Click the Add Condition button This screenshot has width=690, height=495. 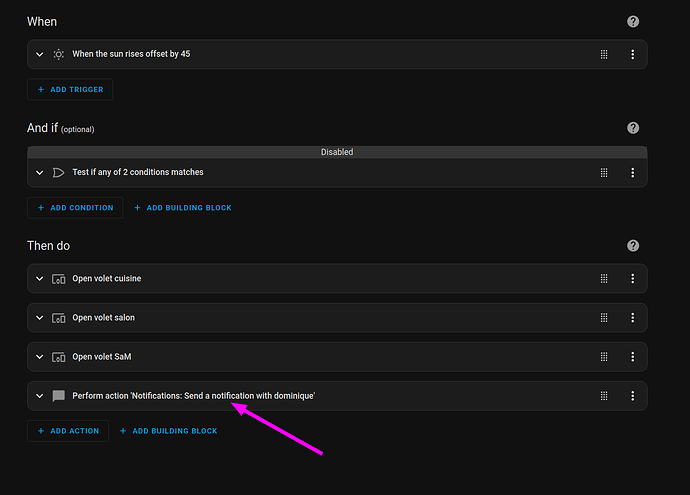(75, 208)
